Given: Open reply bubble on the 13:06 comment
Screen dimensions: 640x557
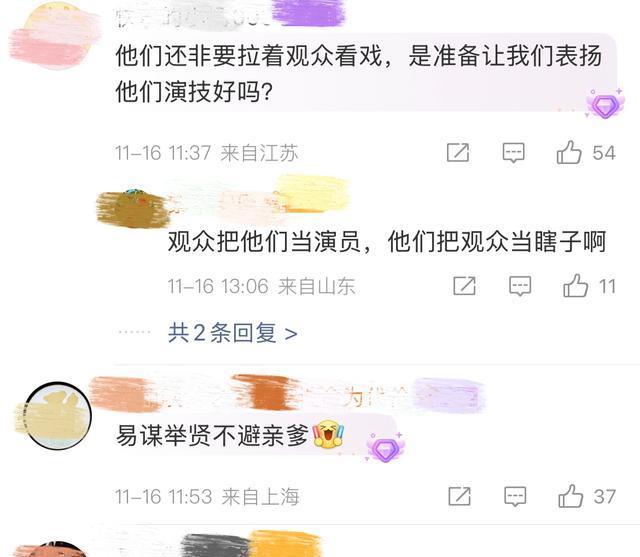Looking at the screenshot, I should coord(520,286).
